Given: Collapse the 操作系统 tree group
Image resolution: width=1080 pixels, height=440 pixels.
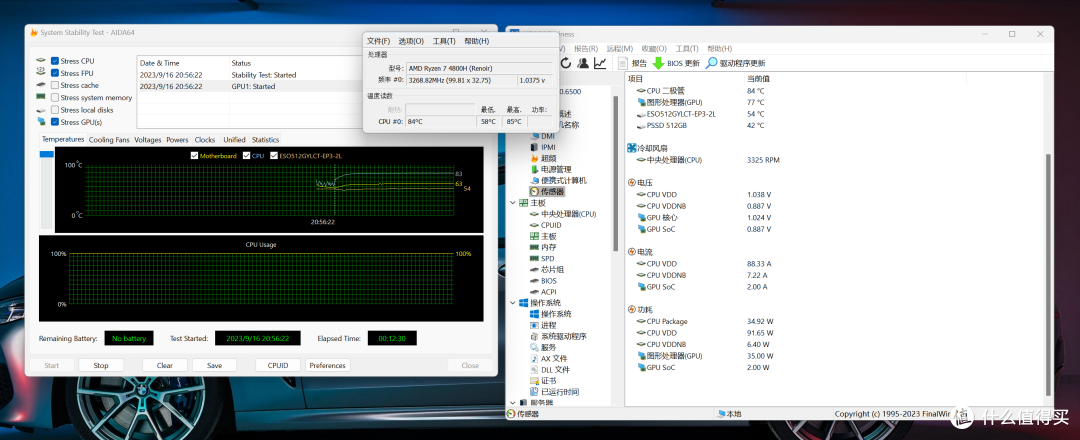Looking at the screenshot, I should click(512, 303).
